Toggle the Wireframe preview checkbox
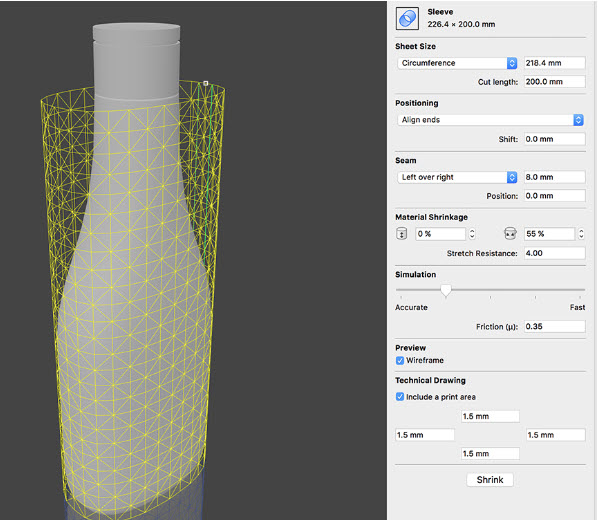Viewport: 598px width, 520px height. tap(400, 361)
